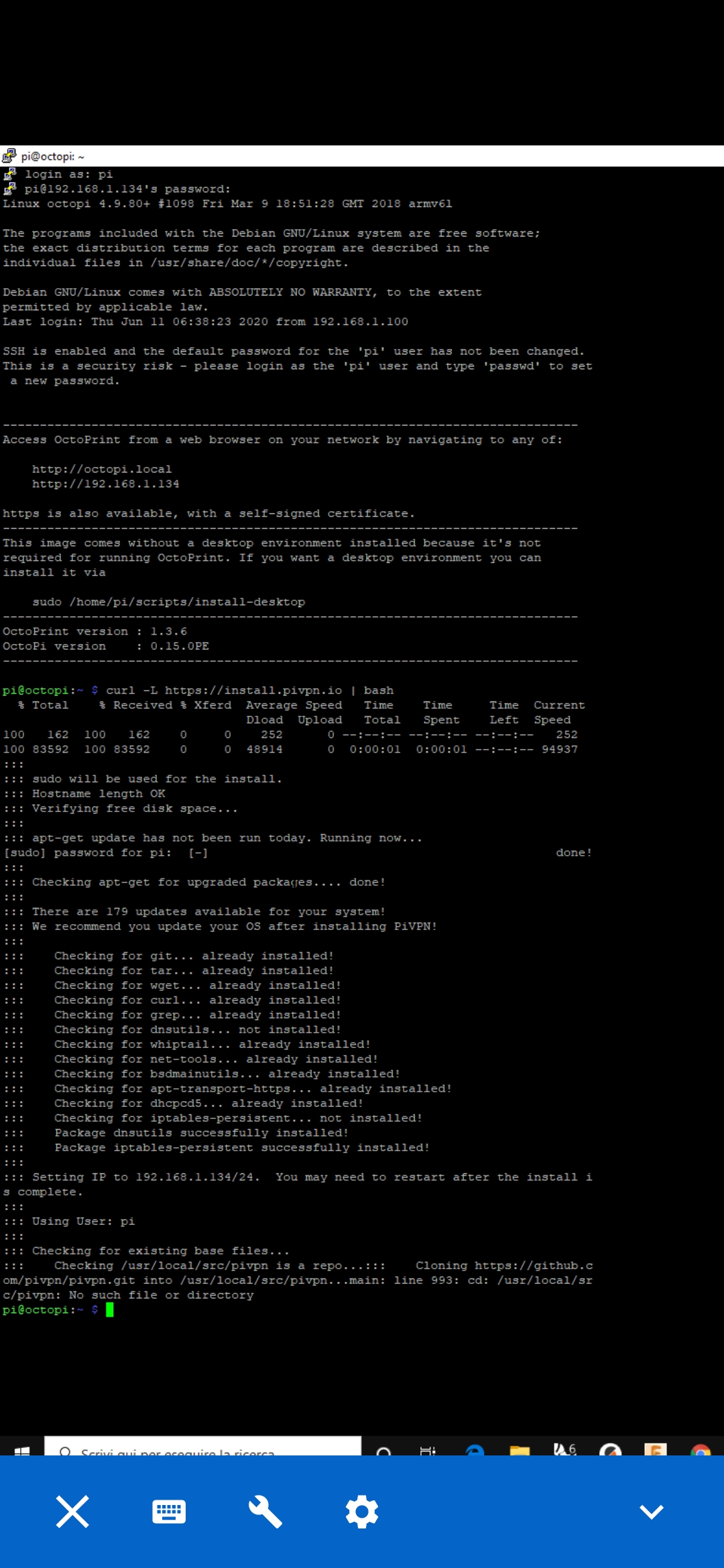The height and width of the screenshot is (1568, 724).
Task: Click the green cursor at the final prompt
Action: tap(110, 1309)
